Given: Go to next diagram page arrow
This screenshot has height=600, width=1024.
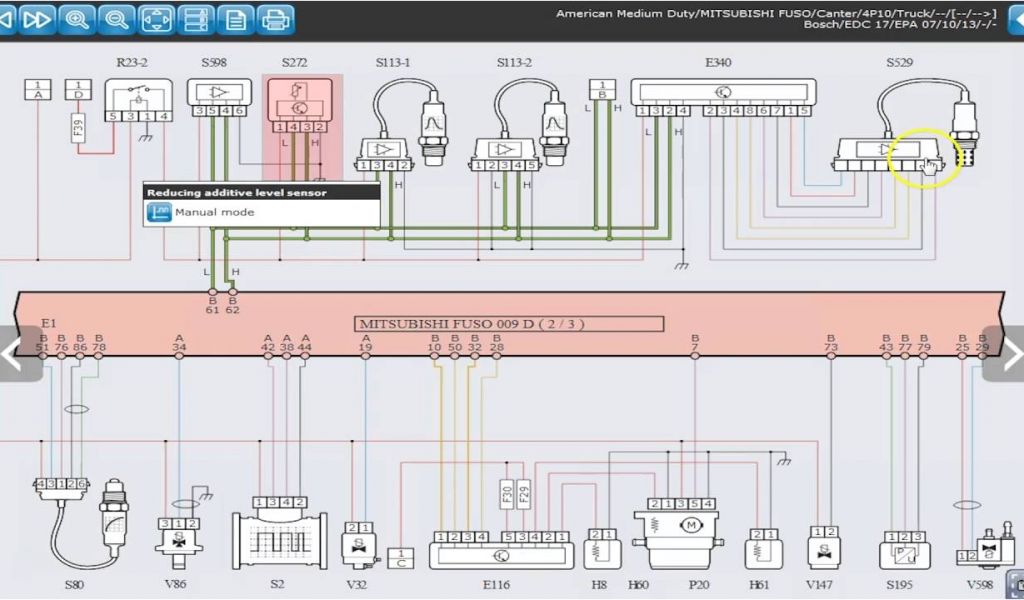Looking at the screenshot, I should (x=1008, y=353).
